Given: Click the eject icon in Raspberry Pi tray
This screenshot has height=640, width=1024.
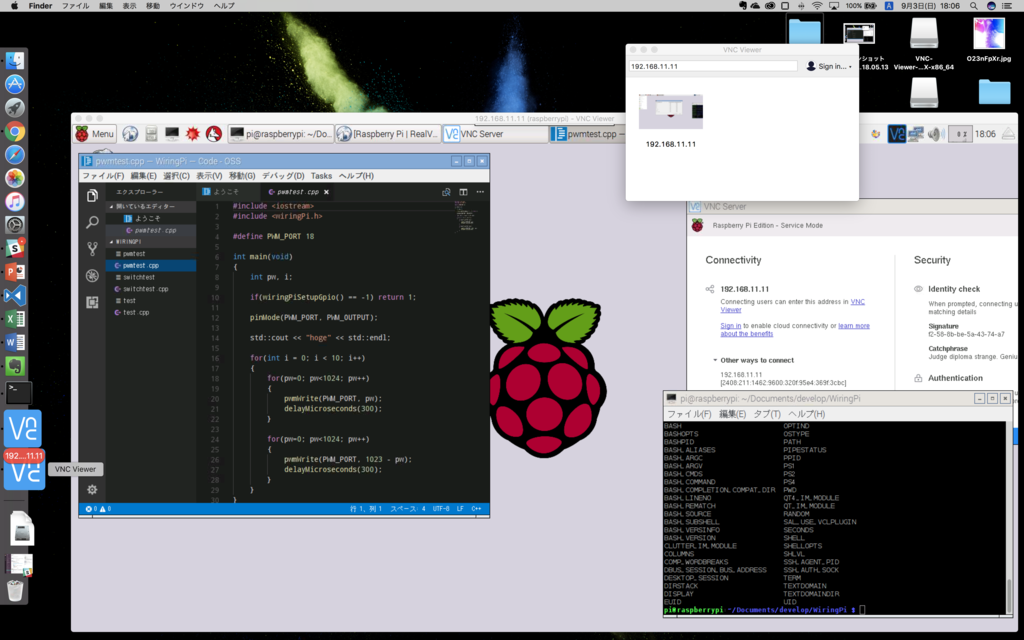Looking at the screenshot, I should tap(1009, 134).
